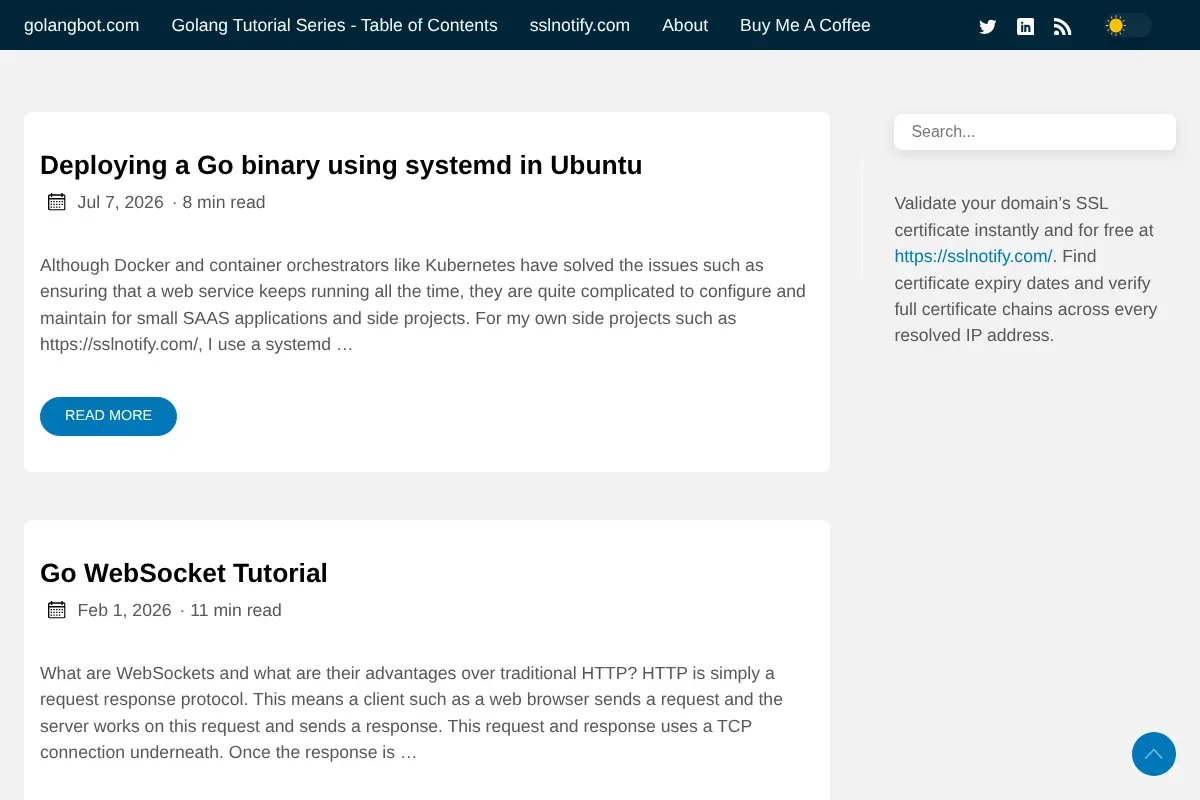
Task: Click the 'Jul 7, 2026' date text
Action: pos(121,202)
